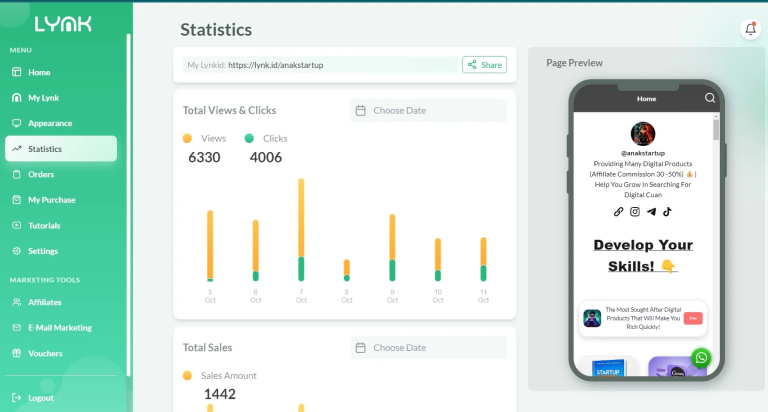
Task: Click the search icon in phone preview
Action: [x=710, y=98]
